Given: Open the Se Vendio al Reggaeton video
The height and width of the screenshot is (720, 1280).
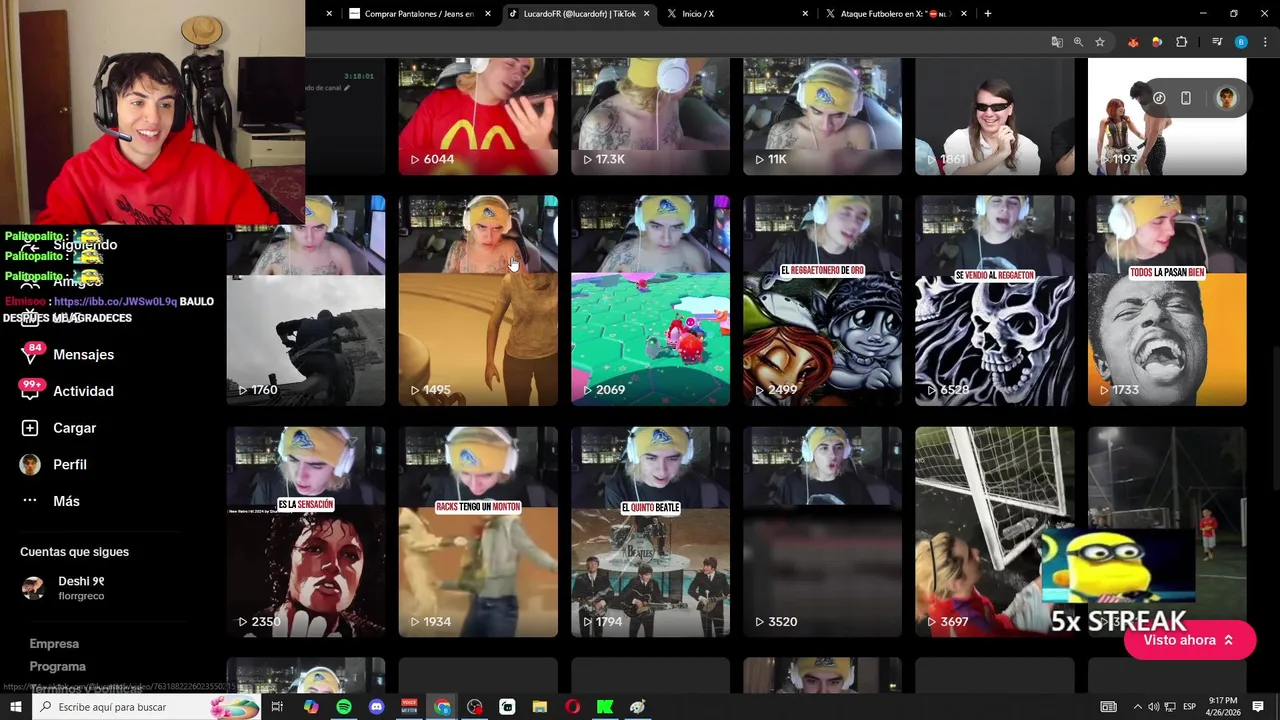Looking at the screenshot, I should (x=995, y=300).
